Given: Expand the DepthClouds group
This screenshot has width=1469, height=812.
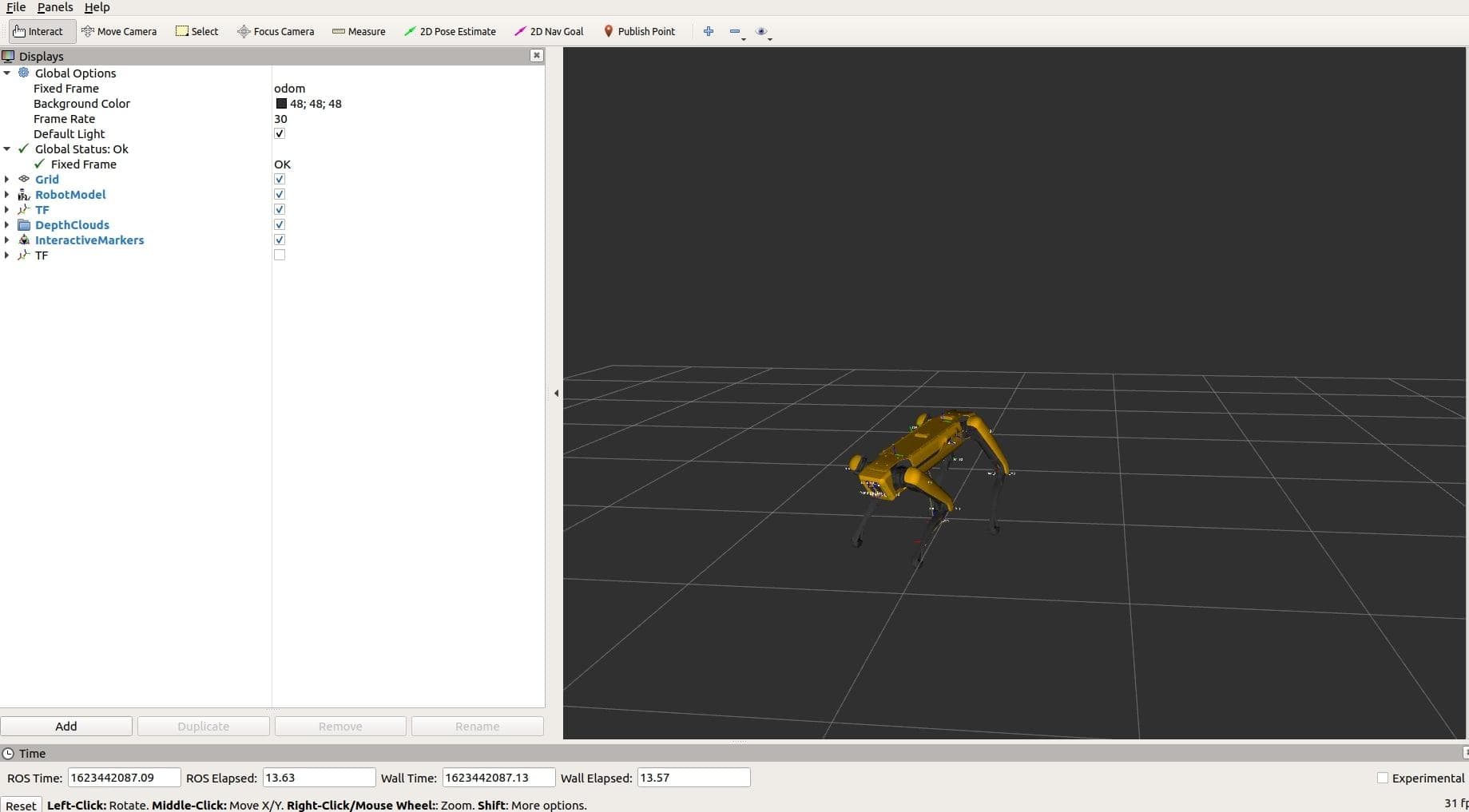Looking at the screenshot, I should coord(7,224).
